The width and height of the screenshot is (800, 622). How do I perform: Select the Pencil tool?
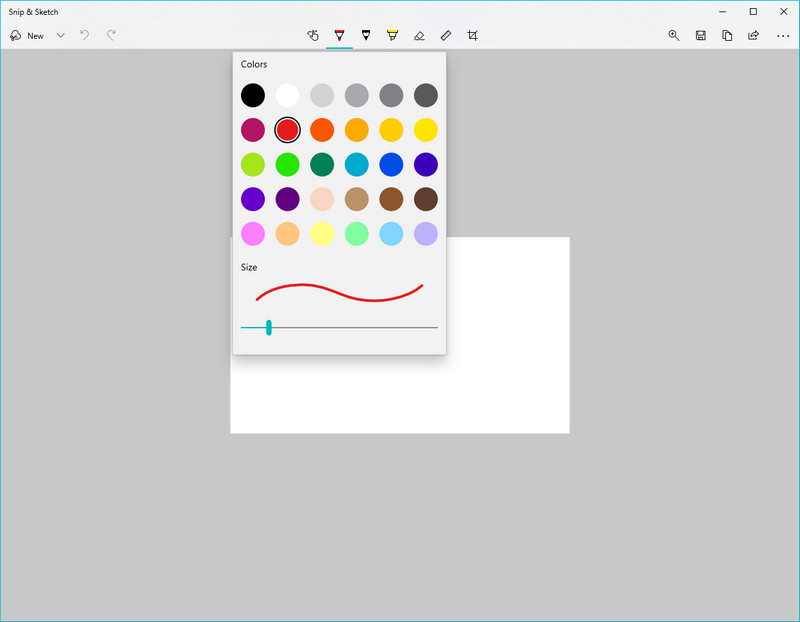pyautogui.click(x=366, y=35)
